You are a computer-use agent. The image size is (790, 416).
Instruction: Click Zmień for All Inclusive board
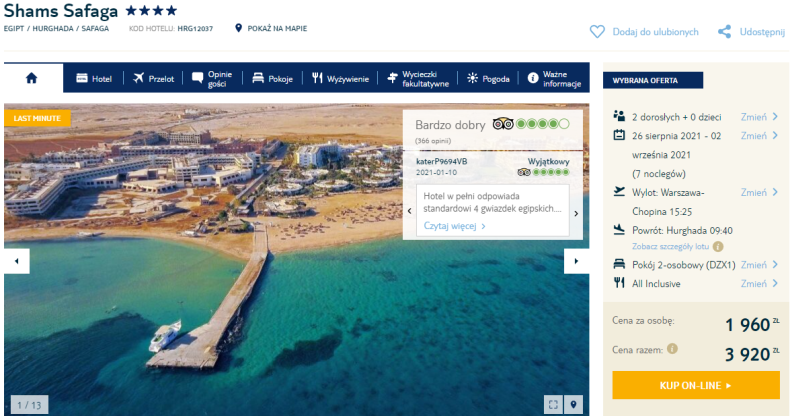(753, 284)
